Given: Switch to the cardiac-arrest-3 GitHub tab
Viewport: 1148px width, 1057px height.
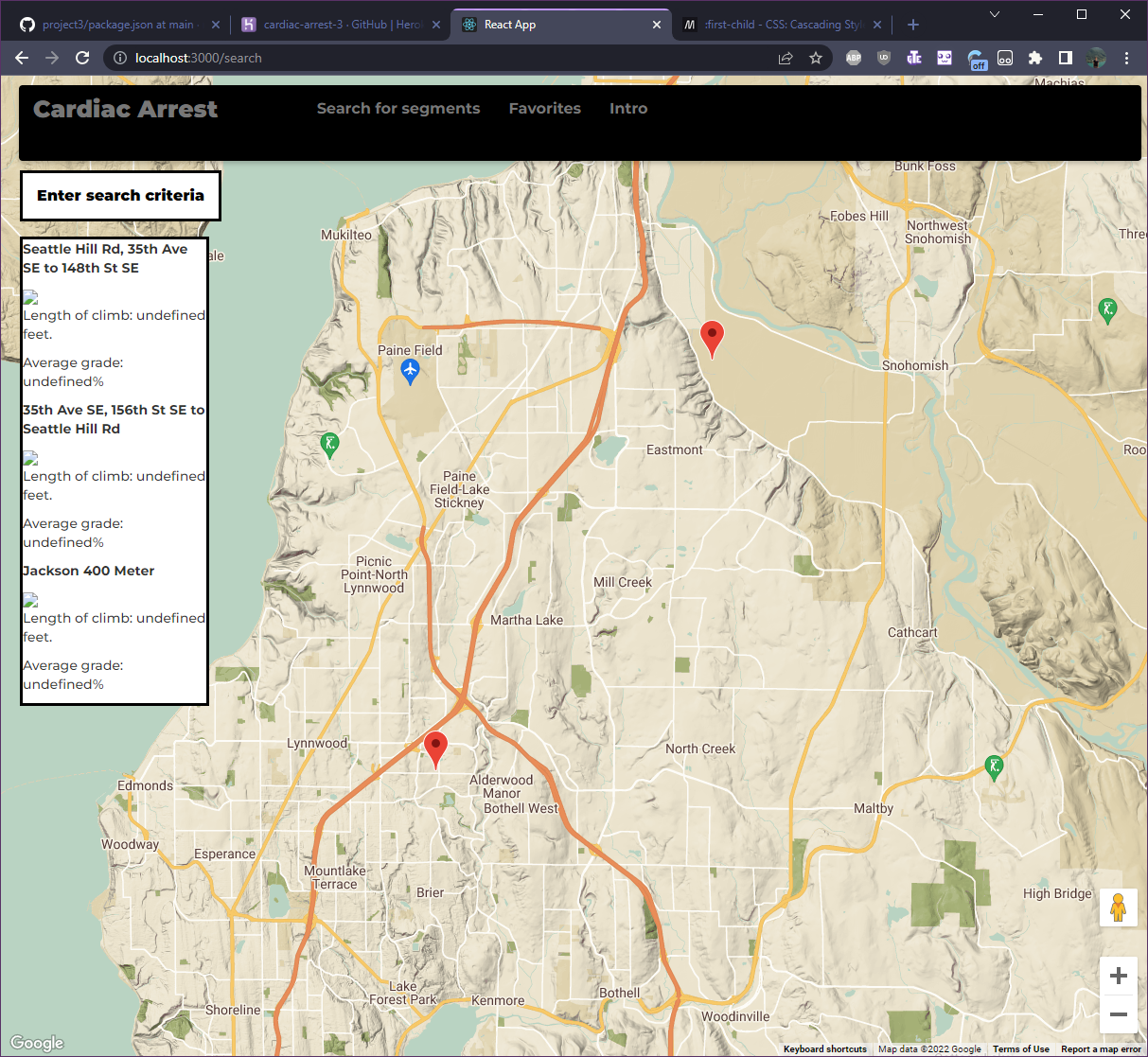Looking at the screenshot, I should click(341, 25).
